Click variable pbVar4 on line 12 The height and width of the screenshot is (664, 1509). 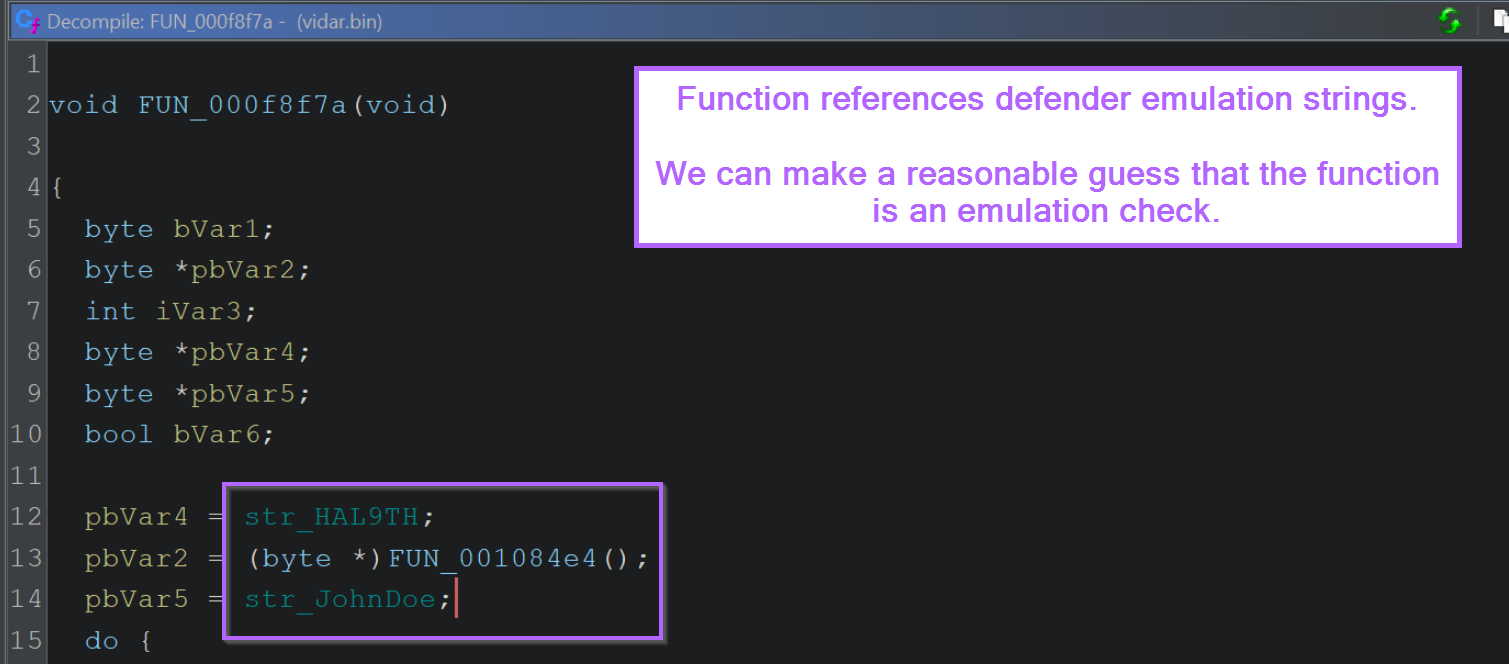coord(136,517)
